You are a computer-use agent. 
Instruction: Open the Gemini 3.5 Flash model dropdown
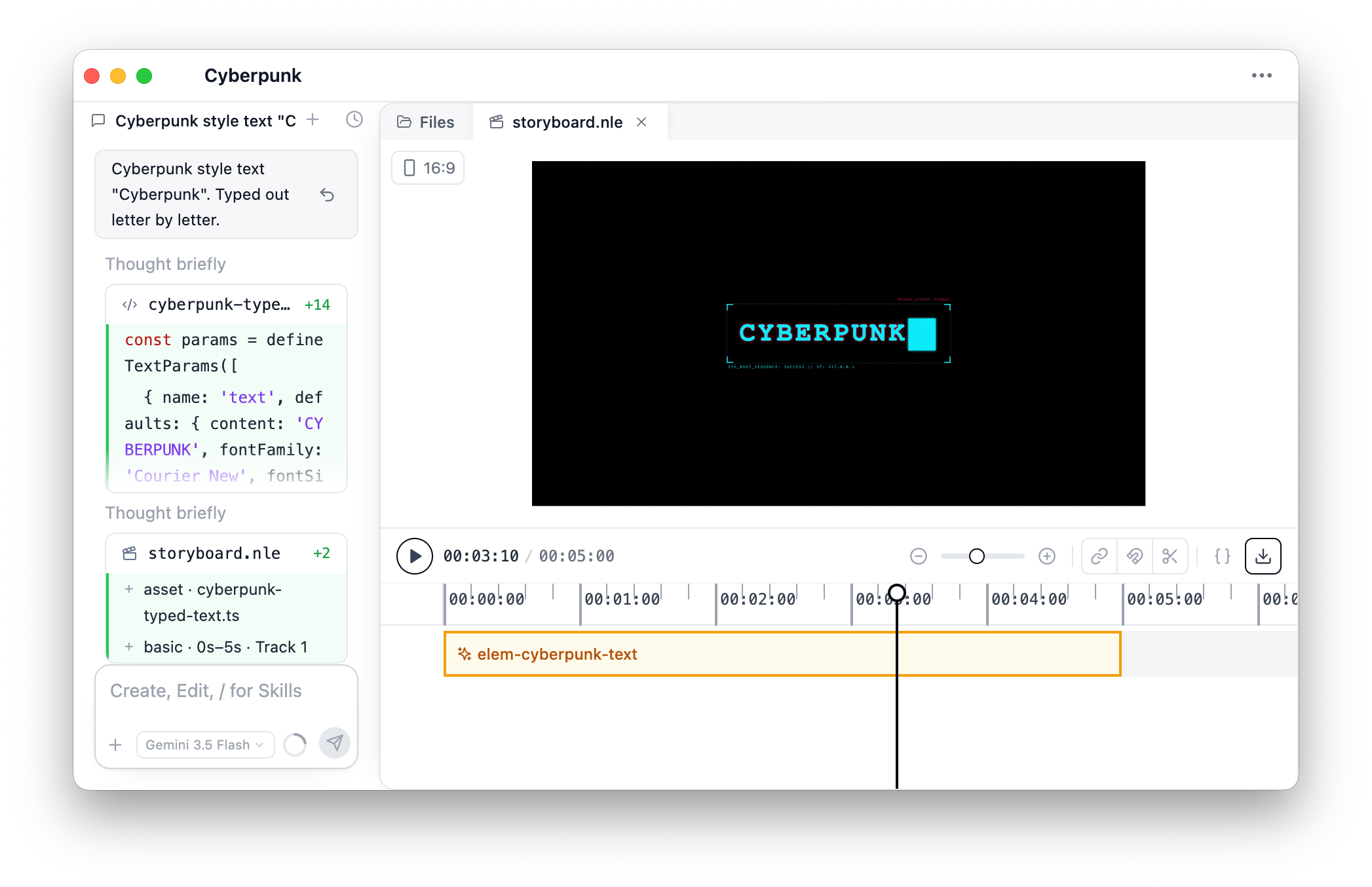[205, 745]
